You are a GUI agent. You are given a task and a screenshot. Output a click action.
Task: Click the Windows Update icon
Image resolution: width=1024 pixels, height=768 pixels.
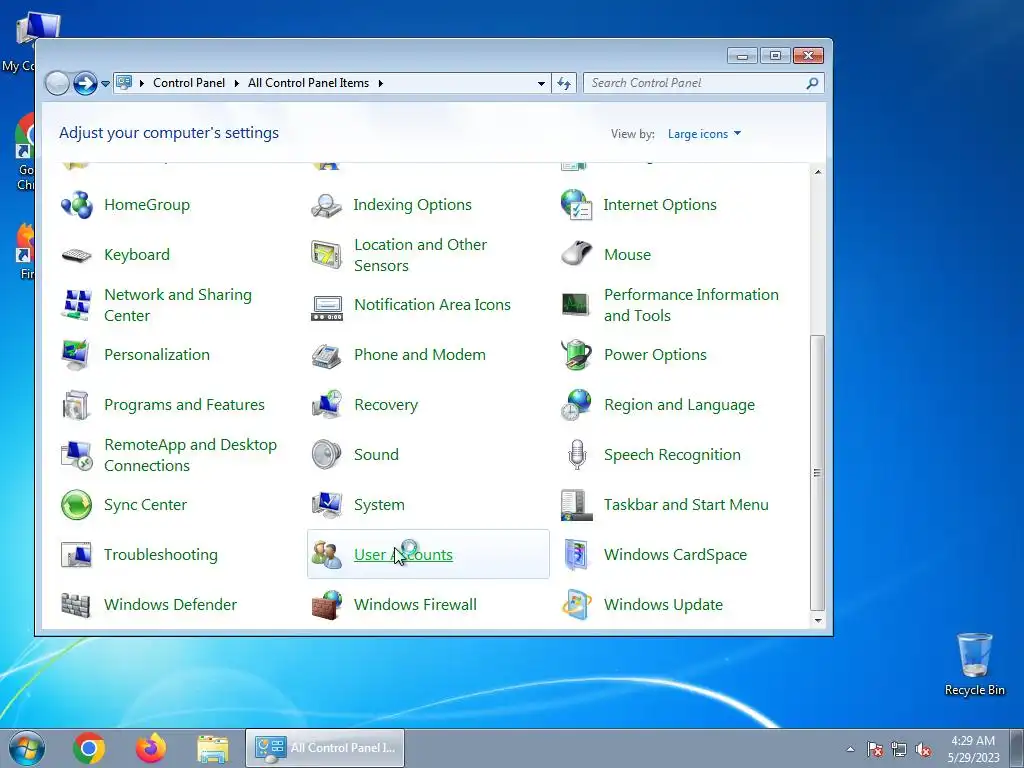(577, 605)
